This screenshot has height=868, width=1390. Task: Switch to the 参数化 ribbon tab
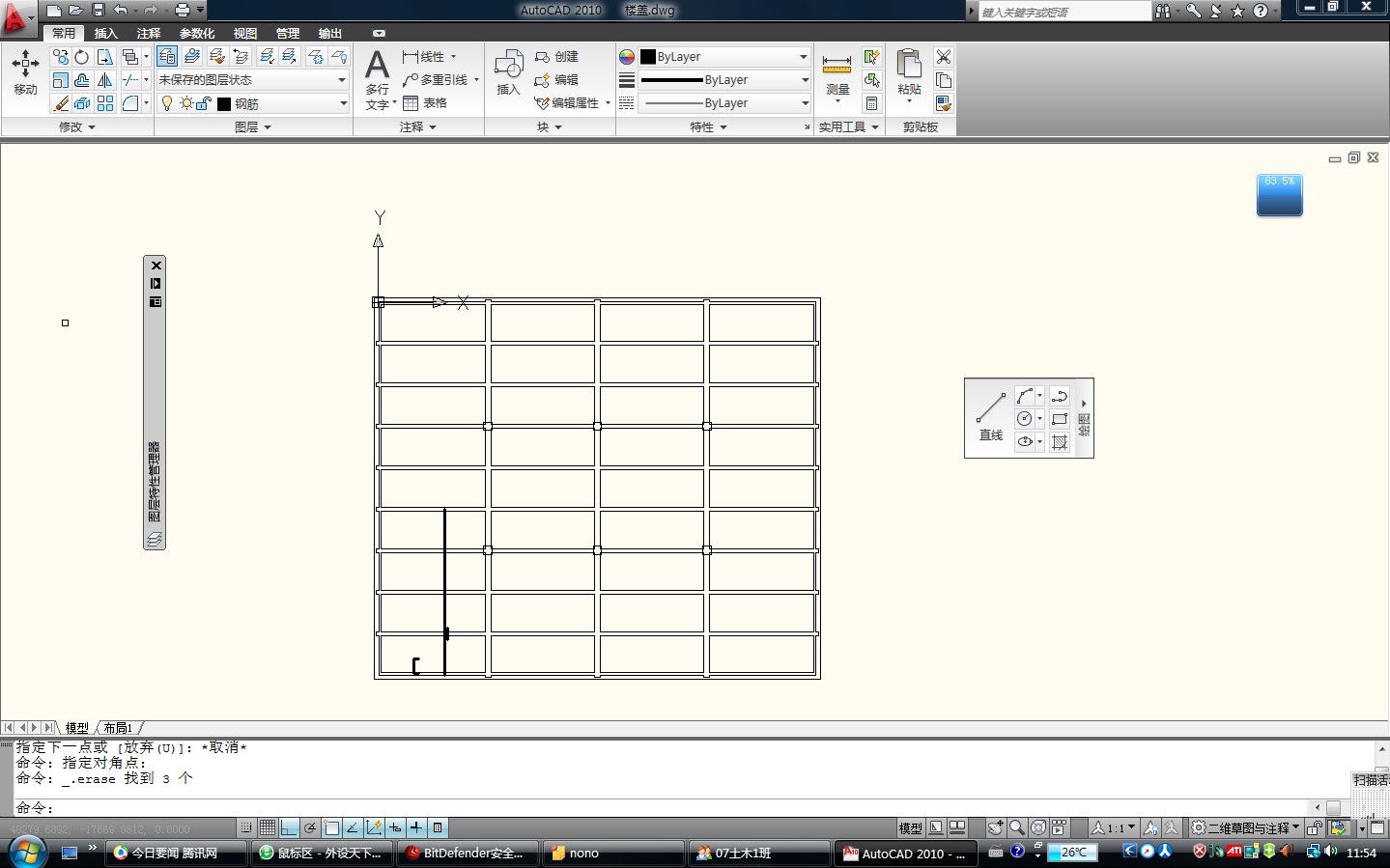tap(197, 33)
